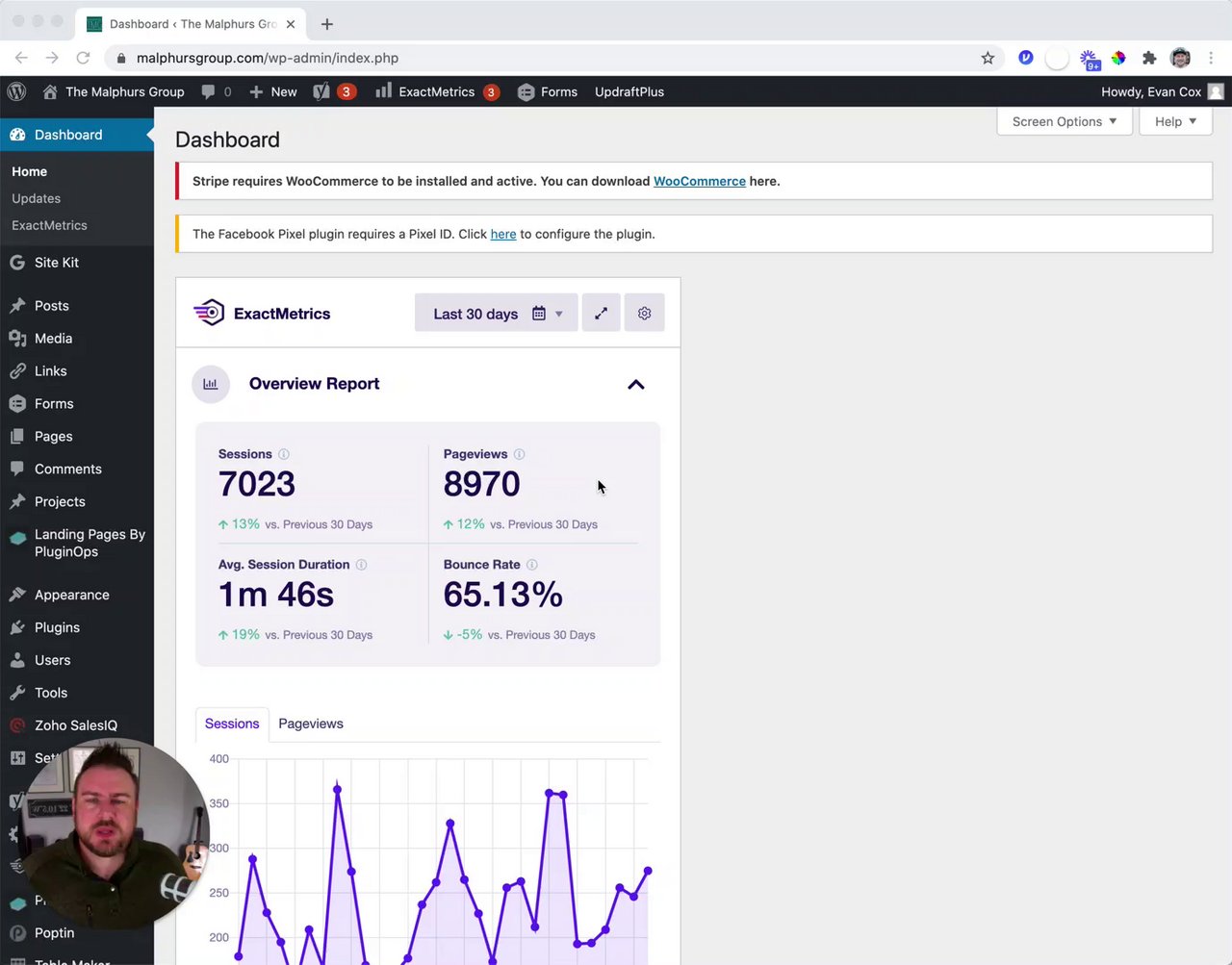
Task: Open Landing Pages By PluginOps
Action: click(x=77, y=543)
